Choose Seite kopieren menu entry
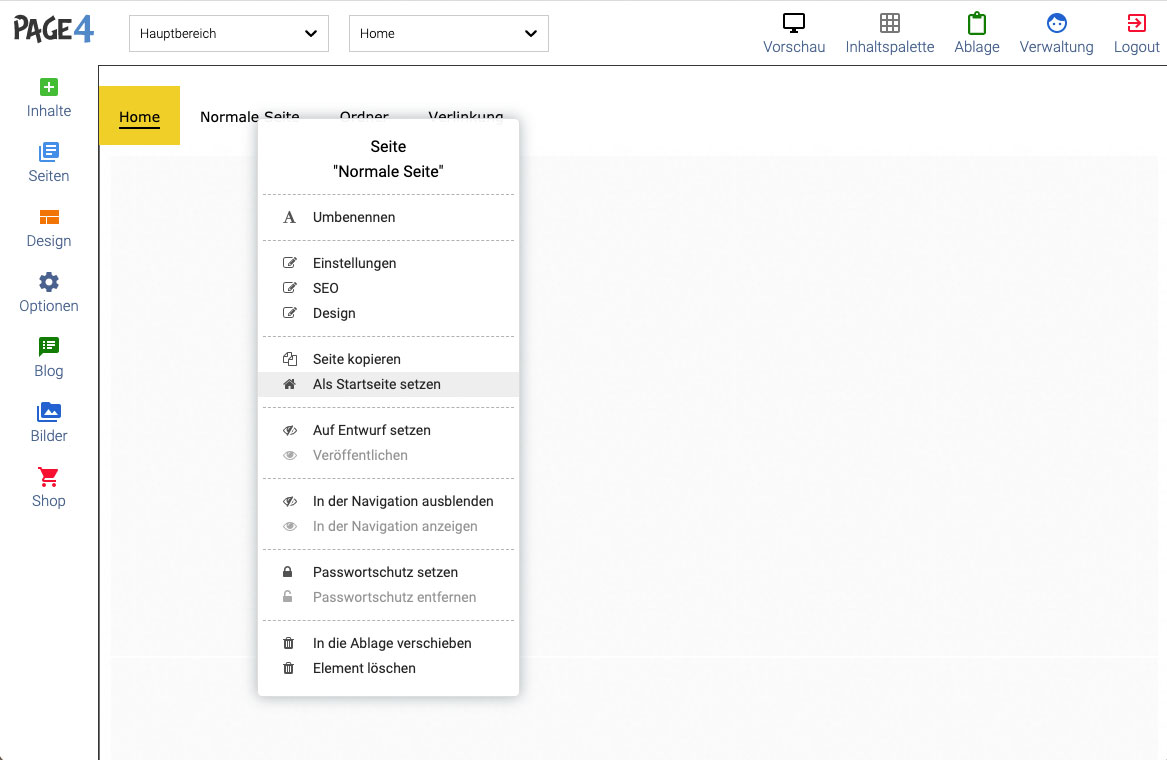Viewport: 1167px width, 760px height. point(388,359)
